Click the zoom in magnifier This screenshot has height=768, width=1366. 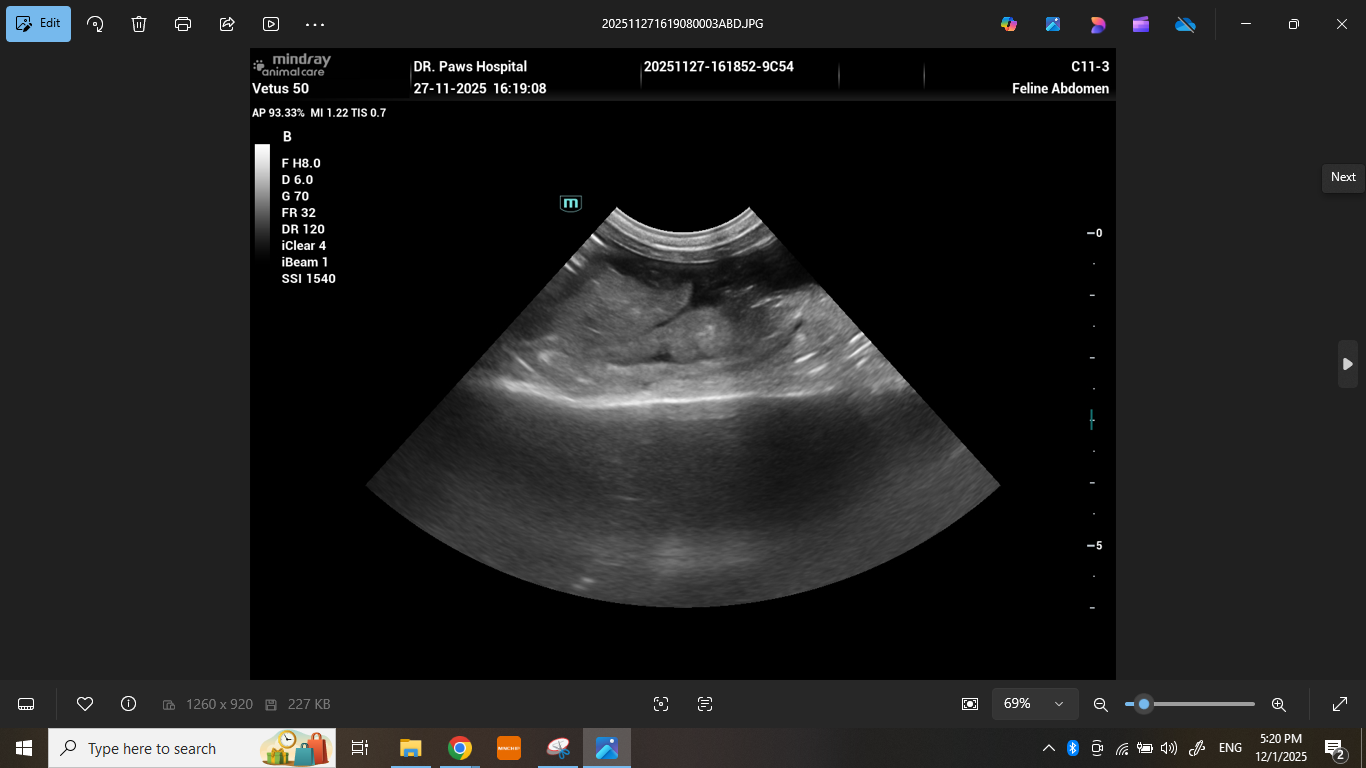1278,704
